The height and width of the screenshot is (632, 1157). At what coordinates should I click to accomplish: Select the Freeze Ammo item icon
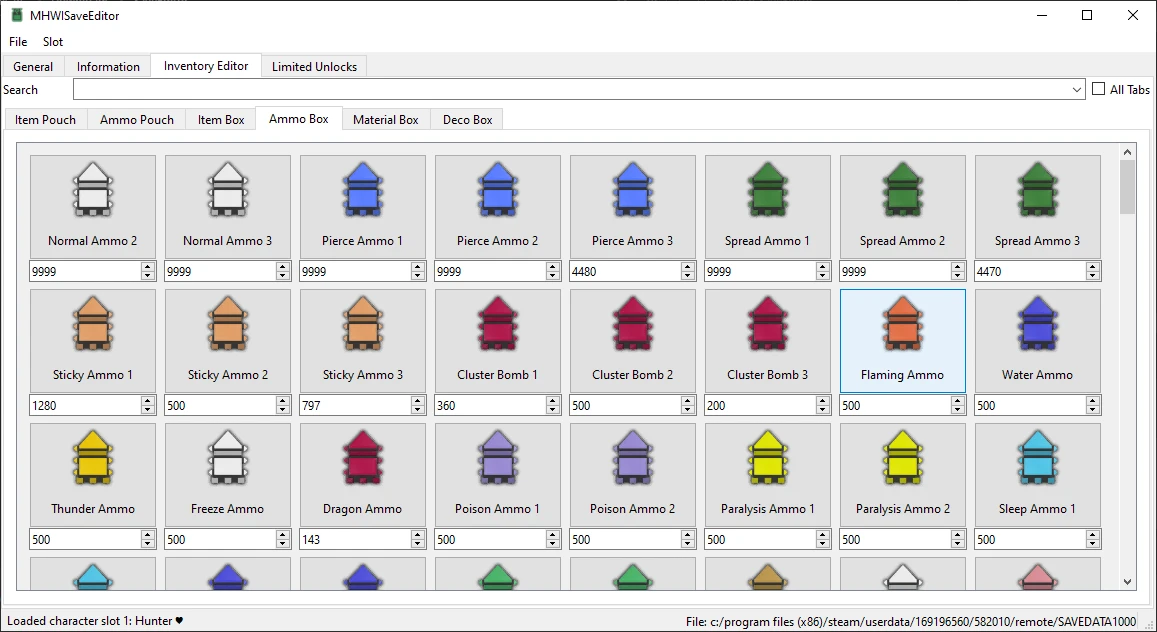click(x=227, y=459)
